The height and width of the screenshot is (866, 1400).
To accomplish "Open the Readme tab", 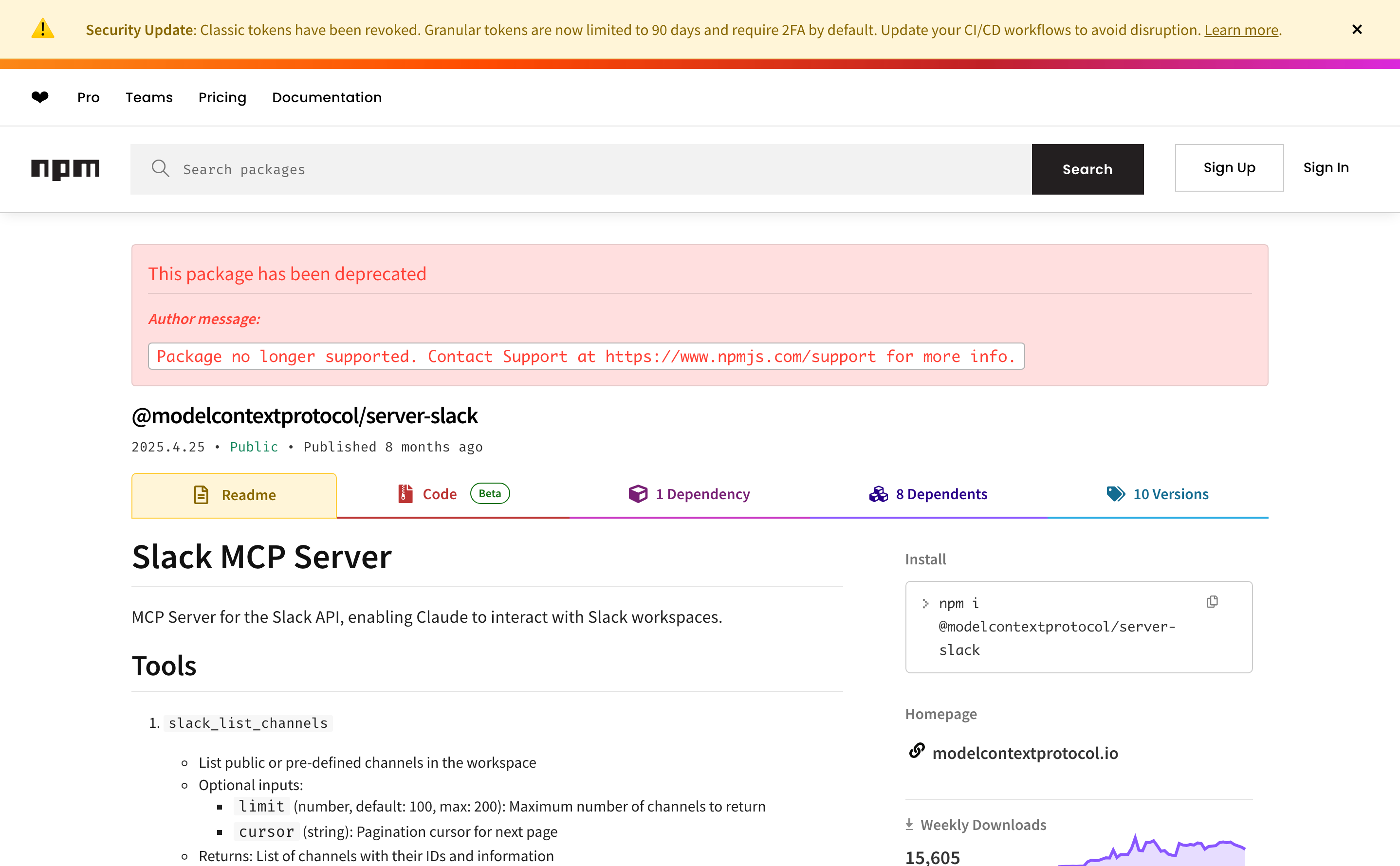I will [x=234, y=495].
